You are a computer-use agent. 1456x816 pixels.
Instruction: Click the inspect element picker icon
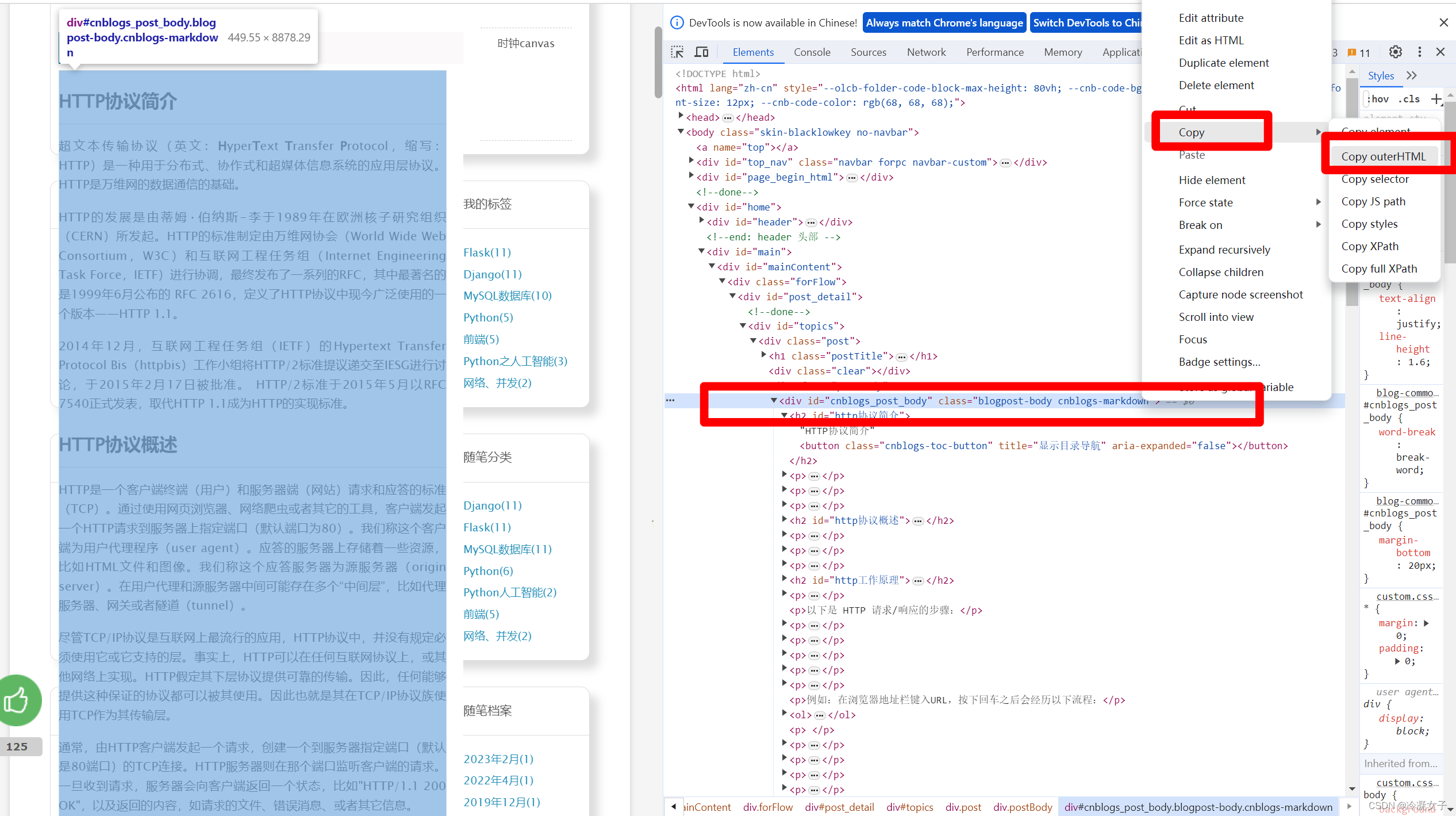click(677, 52)
